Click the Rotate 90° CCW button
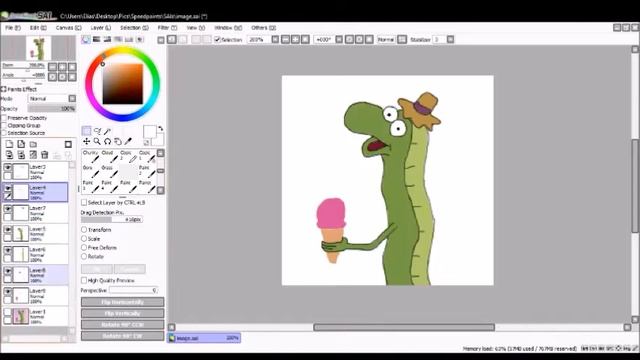 coord(122,324)
